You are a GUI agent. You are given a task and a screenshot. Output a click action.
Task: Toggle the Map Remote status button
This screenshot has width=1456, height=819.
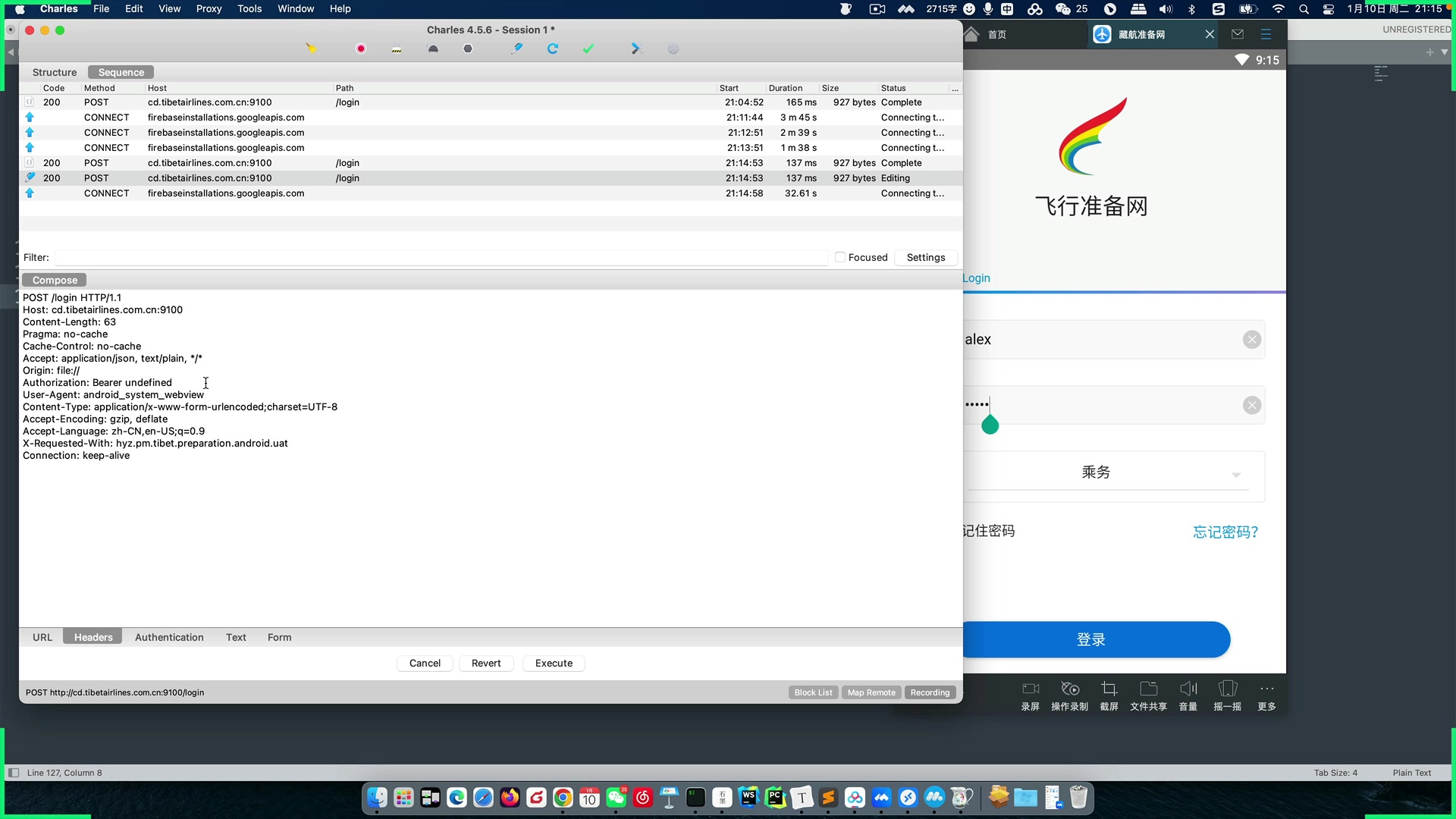pyautogui.click(x=871, y=692)
